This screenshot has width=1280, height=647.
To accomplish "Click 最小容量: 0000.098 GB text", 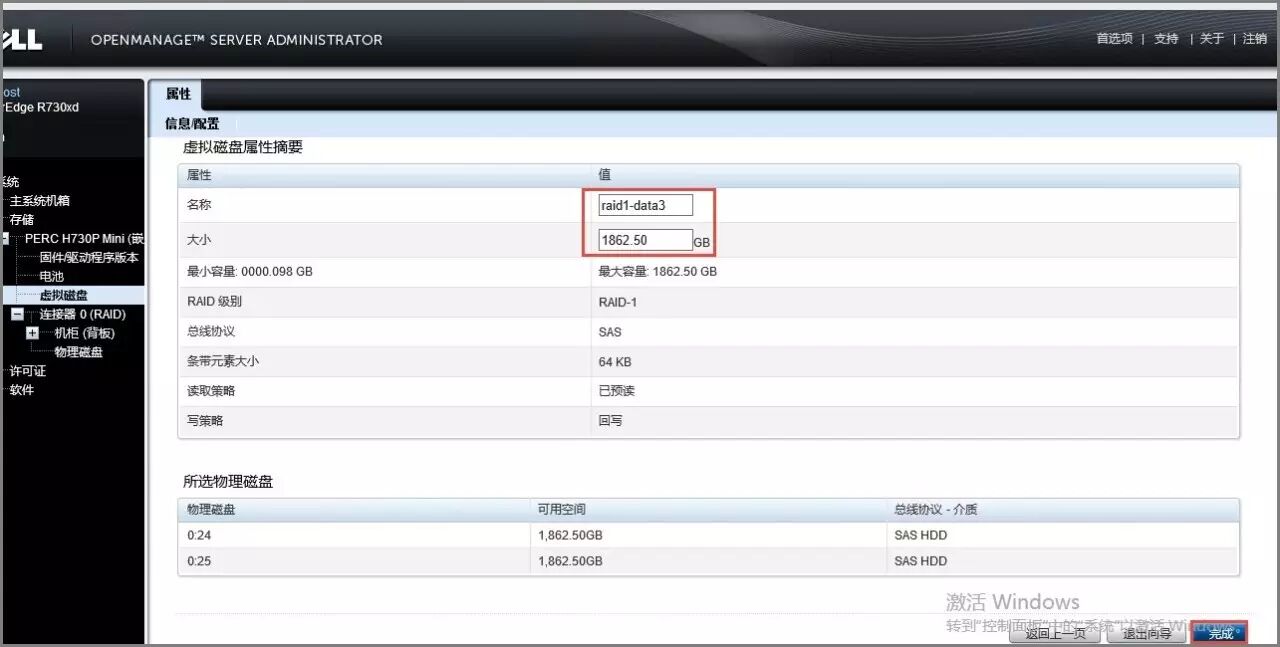I will pos(250,272).
